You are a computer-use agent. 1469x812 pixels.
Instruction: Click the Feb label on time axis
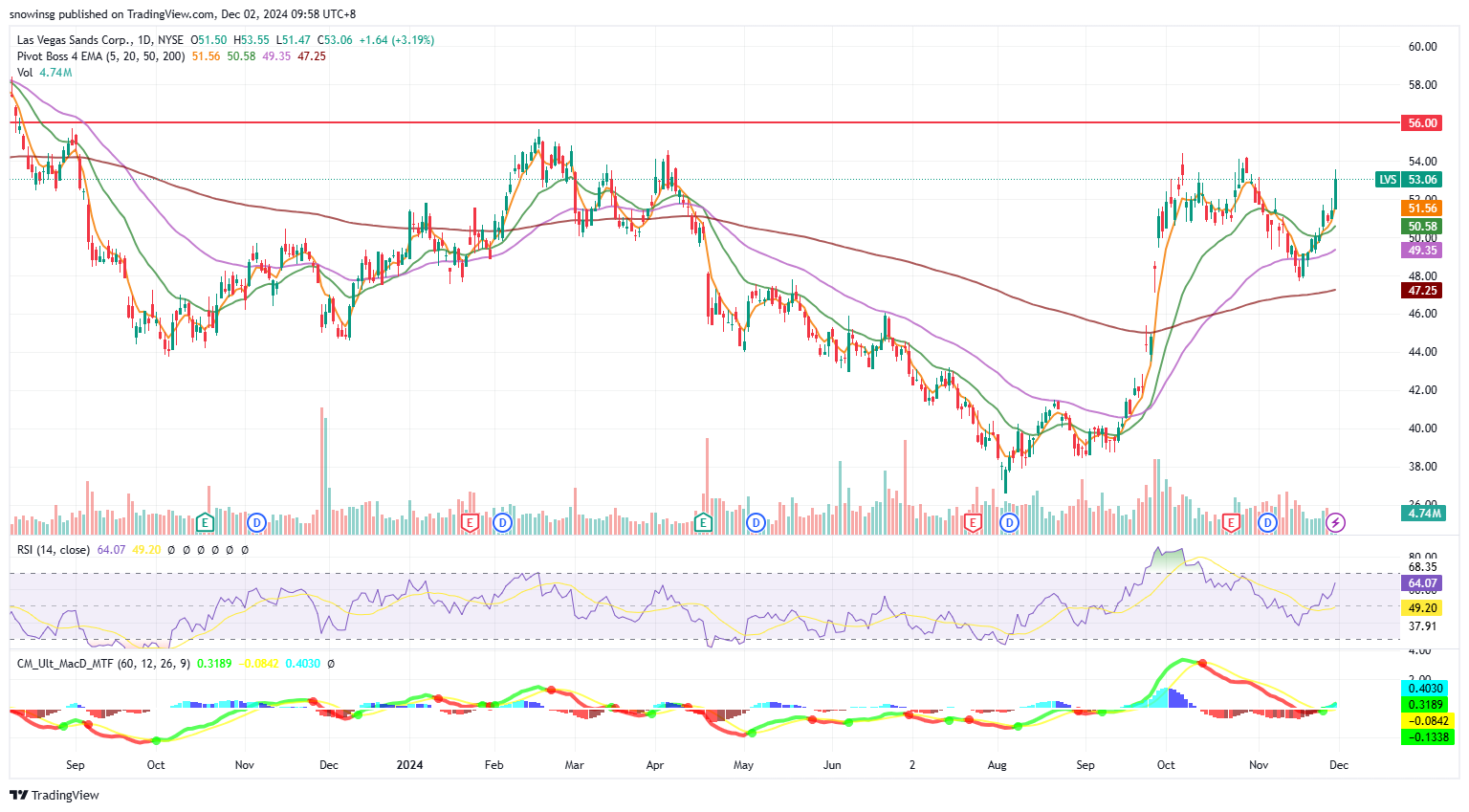[x=493, y=765]
